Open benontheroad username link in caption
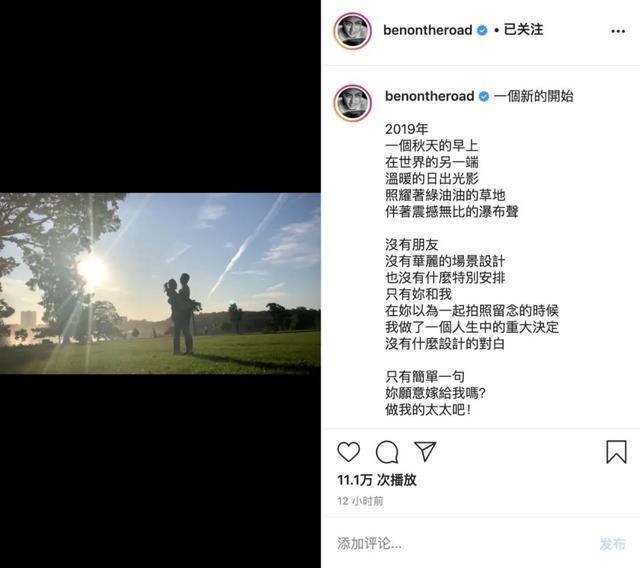The image size is (640, 568). (429, 96)
